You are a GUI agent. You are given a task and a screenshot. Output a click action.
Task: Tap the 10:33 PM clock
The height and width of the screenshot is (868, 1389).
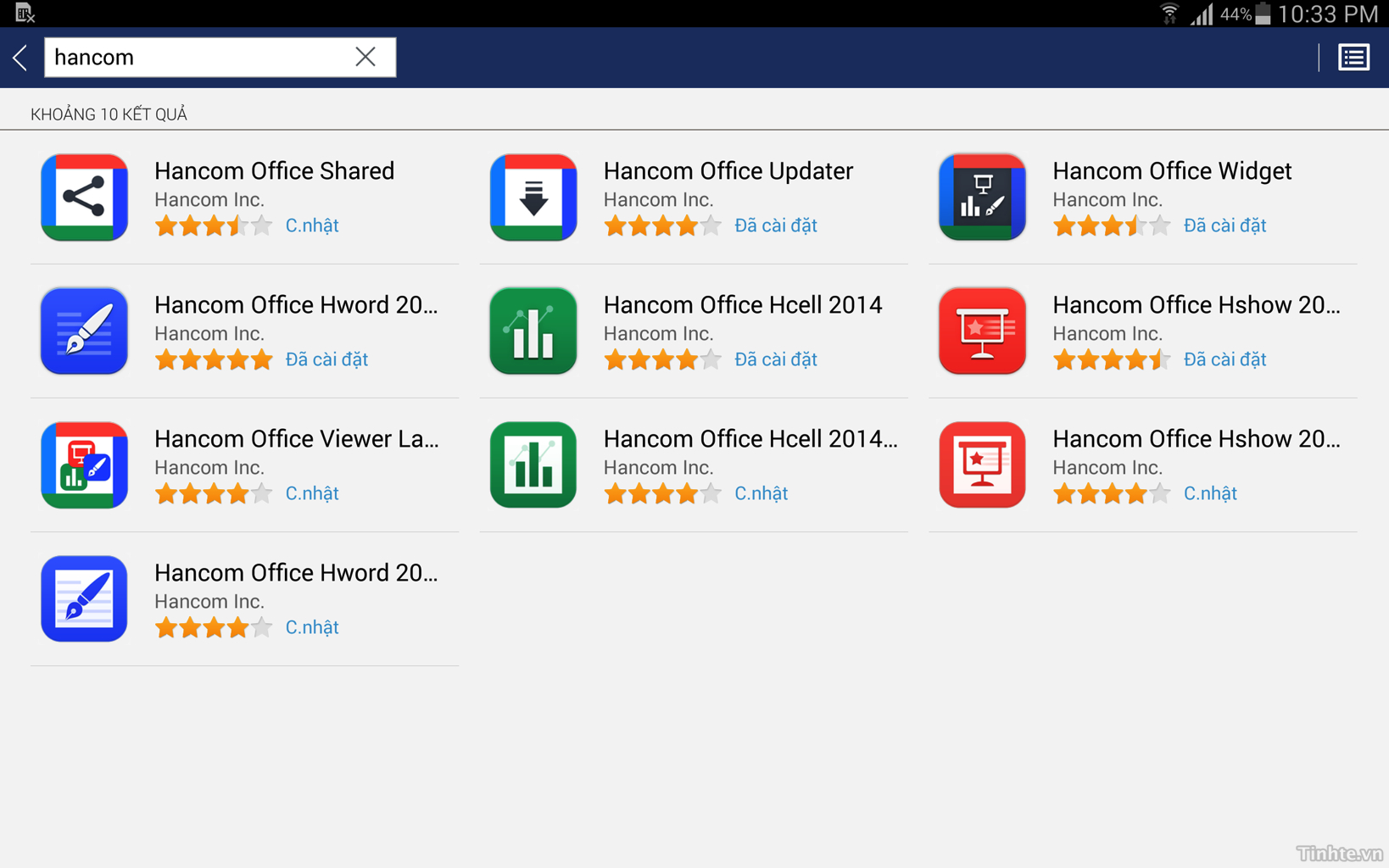point(1328,14)
